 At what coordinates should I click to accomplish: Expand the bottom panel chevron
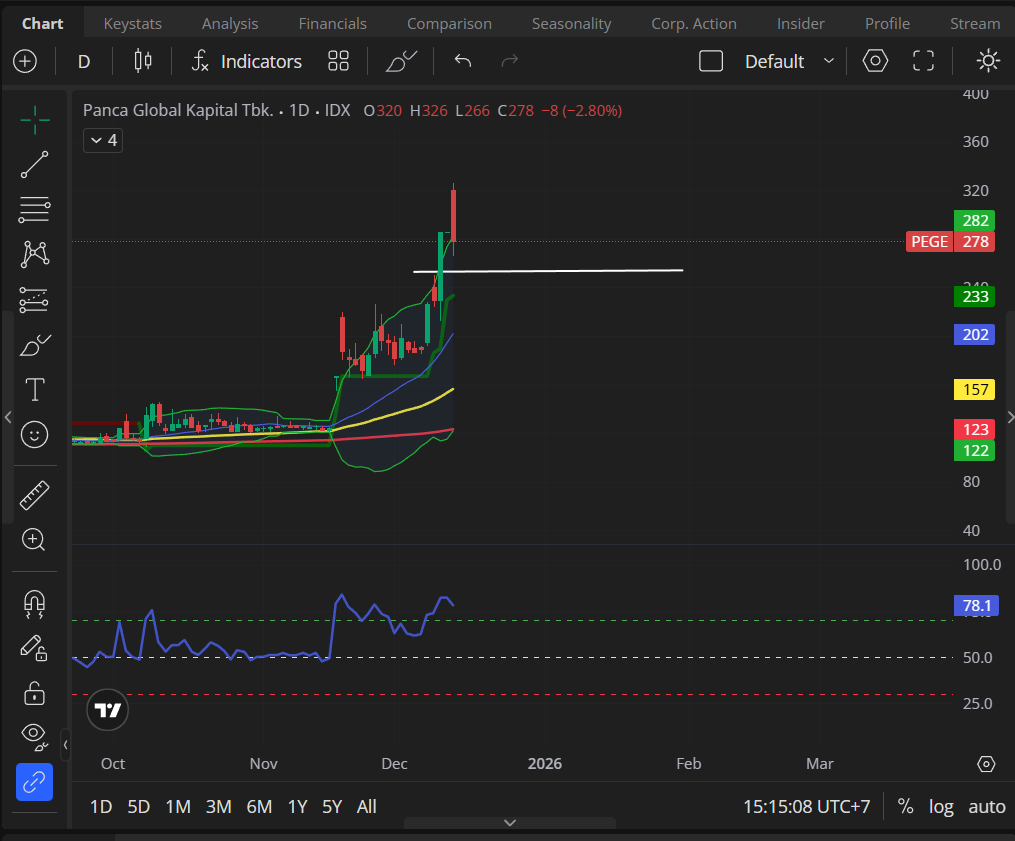click(x=510, y=822)
